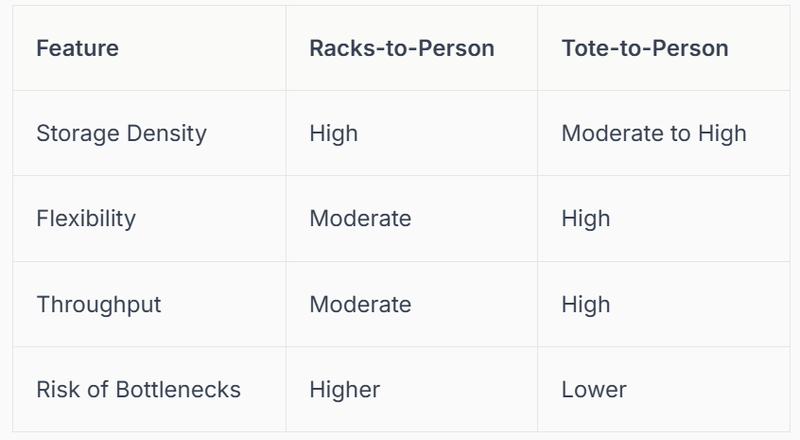Click the Lower bottleneck risk cell

(593, 389)
